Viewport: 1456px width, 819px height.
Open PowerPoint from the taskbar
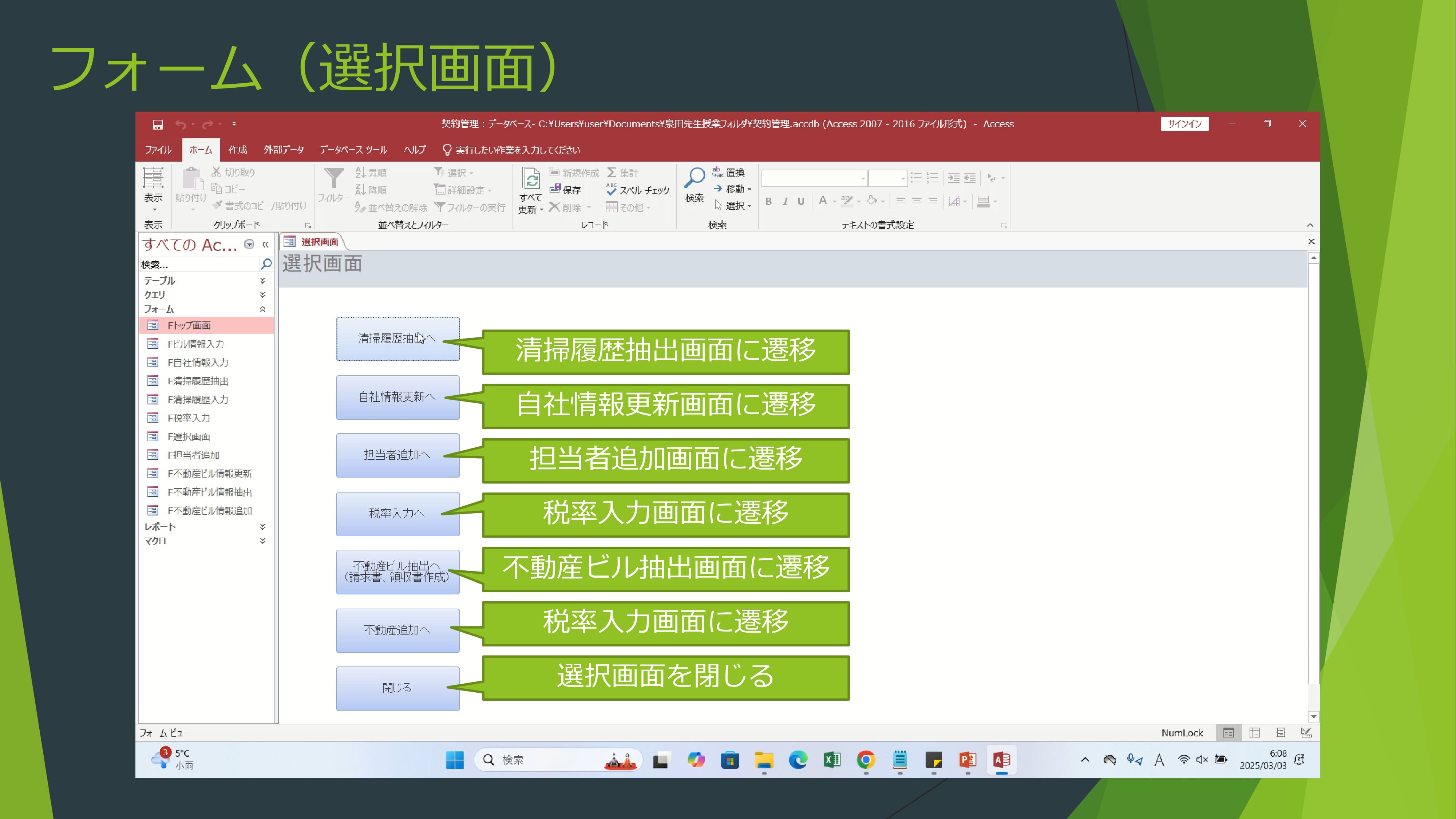(x=968, y=760)
